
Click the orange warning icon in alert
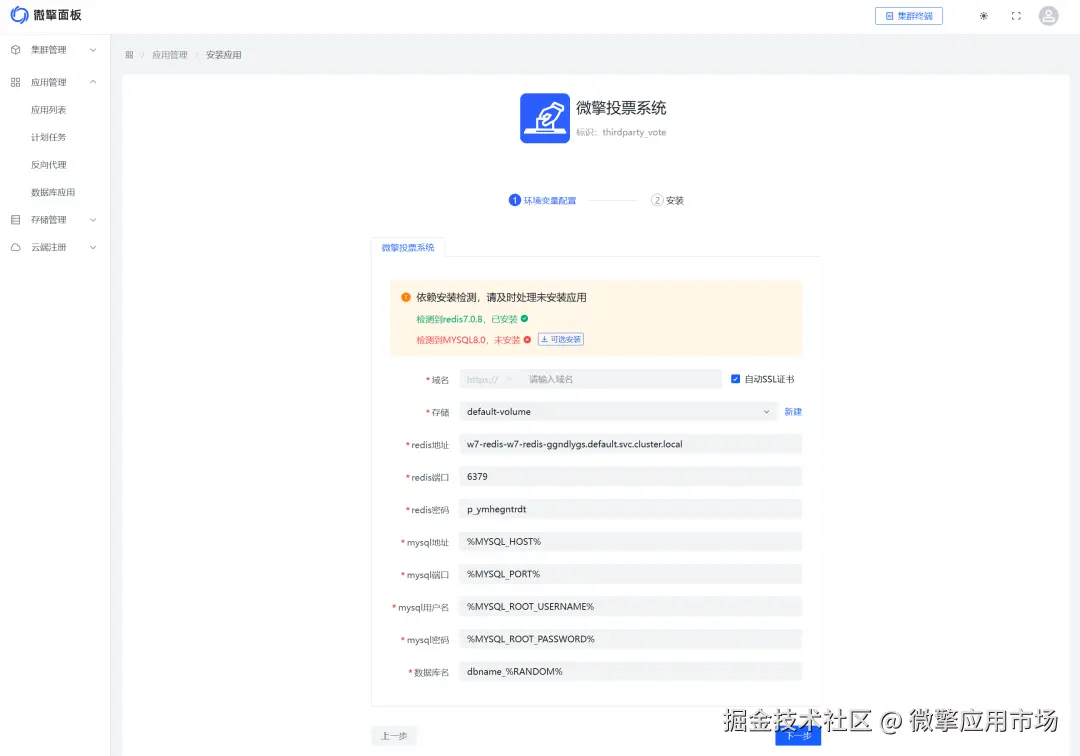(x=406, y=297)
